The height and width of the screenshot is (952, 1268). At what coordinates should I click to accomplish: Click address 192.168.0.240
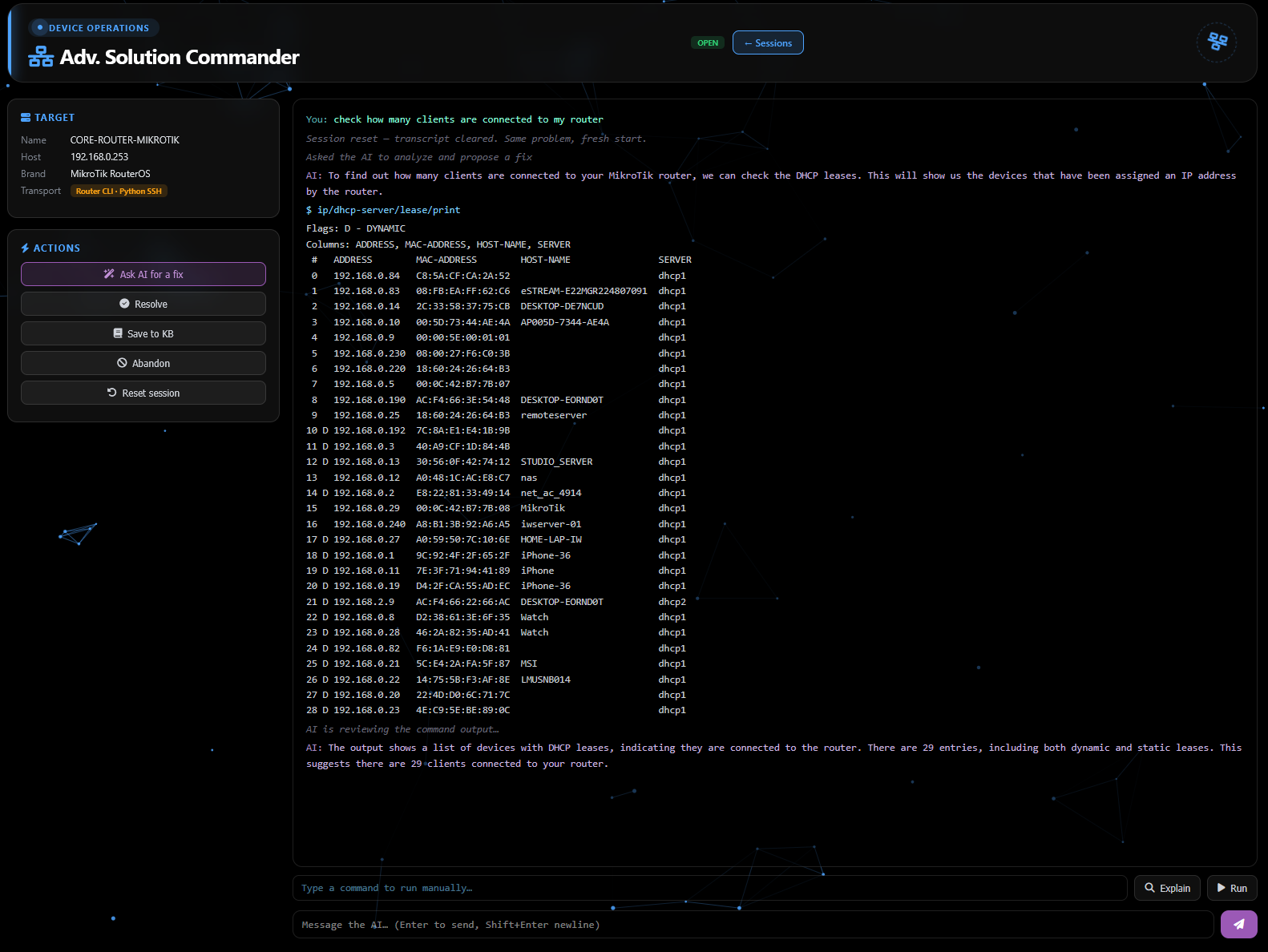369,524
